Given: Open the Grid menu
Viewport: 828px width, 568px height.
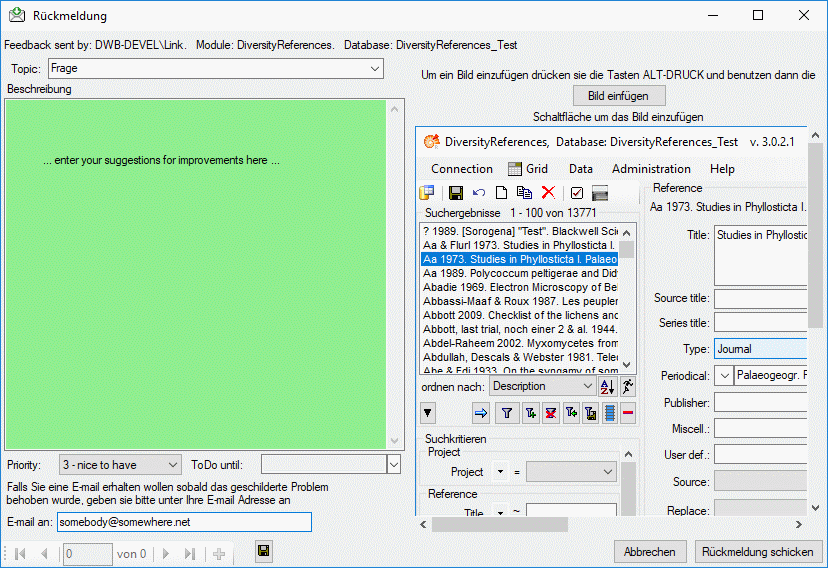Looking at the screenshot, I should (528, 169).
